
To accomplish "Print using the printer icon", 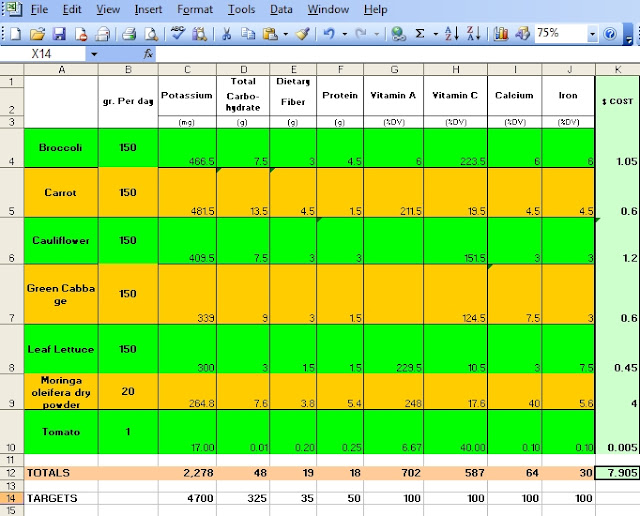I will 129,33.
